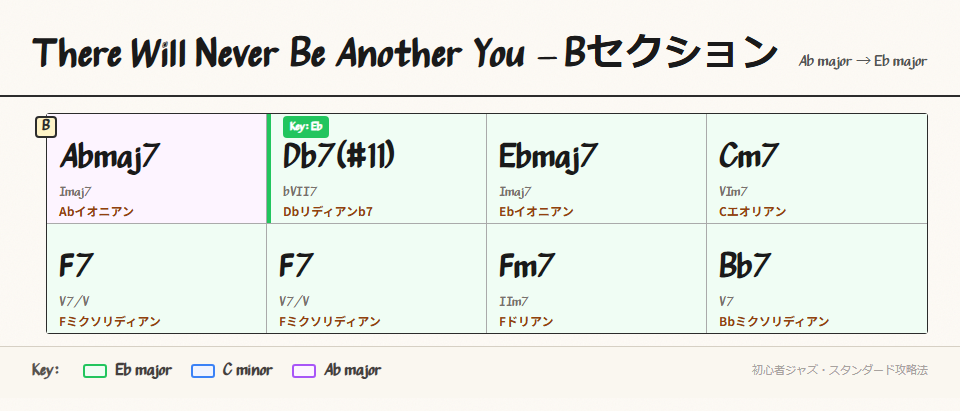Screen dimensions: 960x411
Task: Click the Bb7 chord symbol
Action: click(x=745, y=266)
